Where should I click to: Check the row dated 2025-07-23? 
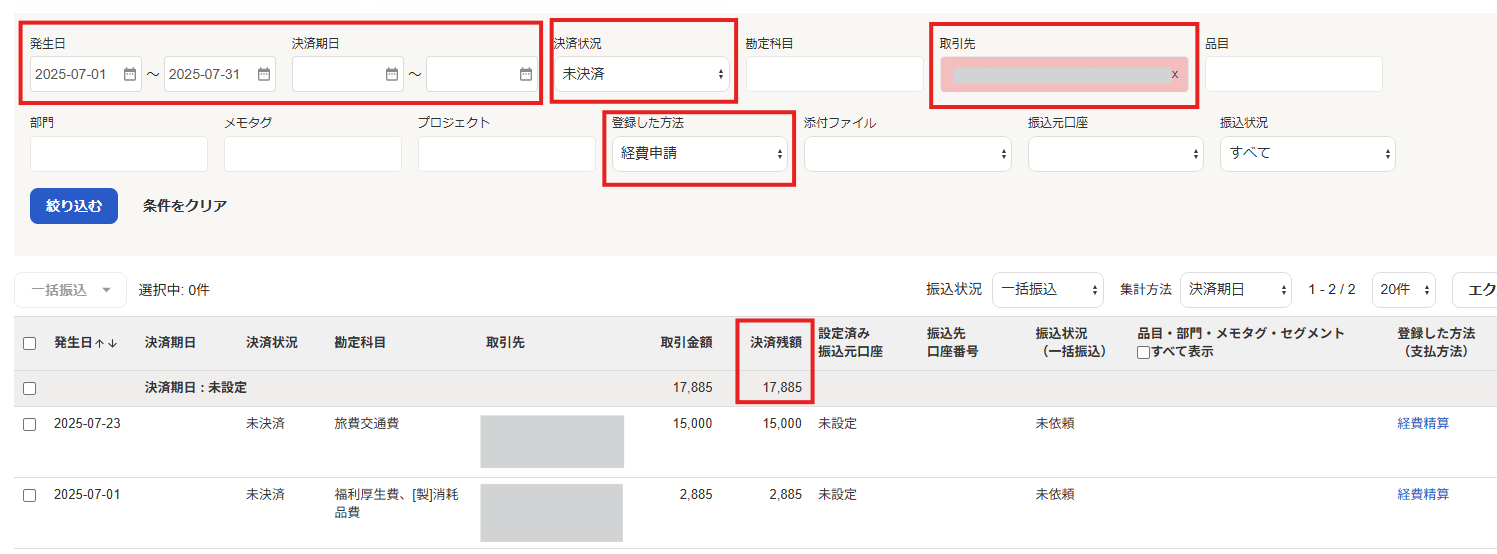pyautogui.click(x=30, y=424)
